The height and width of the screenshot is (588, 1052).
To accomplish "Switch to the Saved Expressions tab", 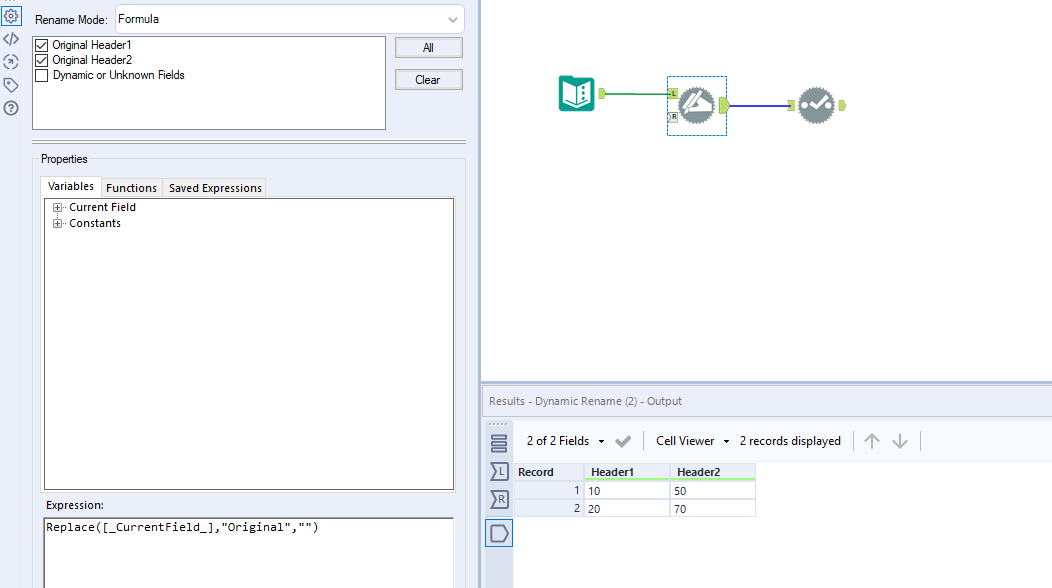I will 214,187.
